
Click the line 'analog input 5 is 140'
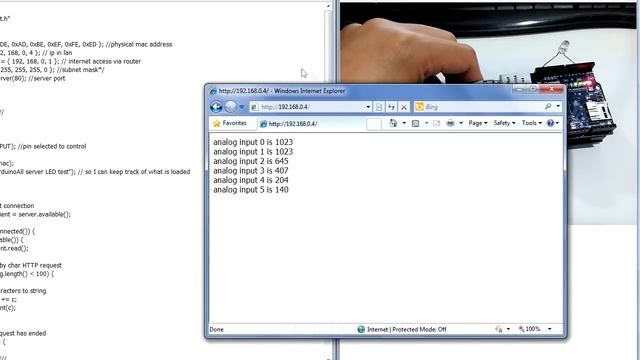251,189
